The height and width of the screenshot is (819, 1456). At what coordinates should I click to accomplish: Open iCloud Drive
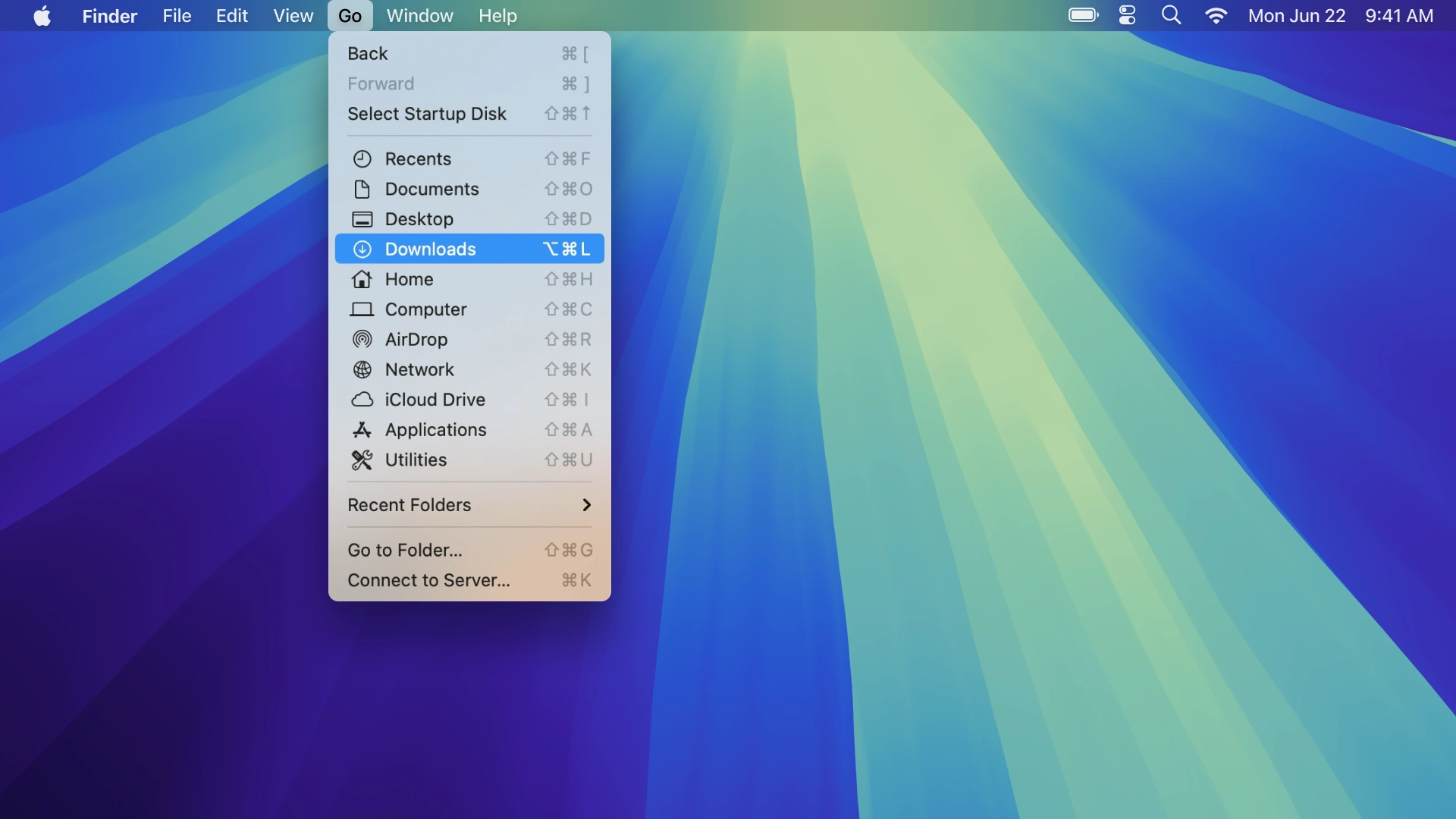coord(435,400)
